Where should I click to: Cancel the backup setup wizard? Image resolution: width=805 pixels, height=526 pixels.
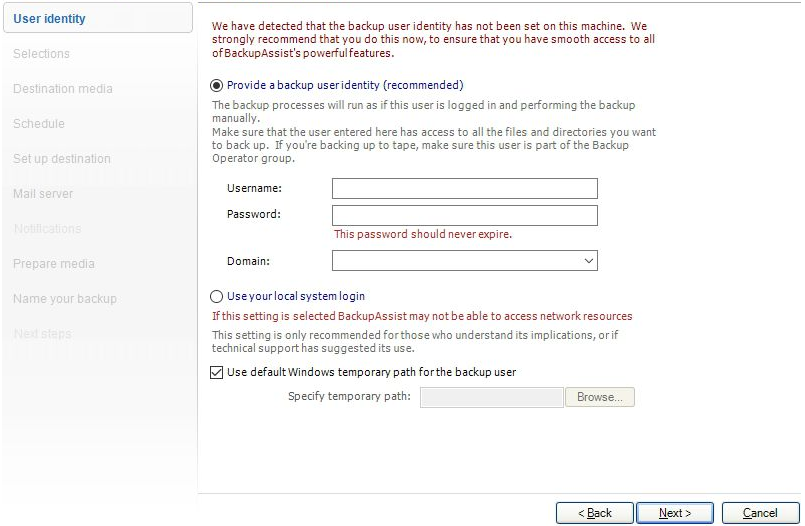coord(760,513)
